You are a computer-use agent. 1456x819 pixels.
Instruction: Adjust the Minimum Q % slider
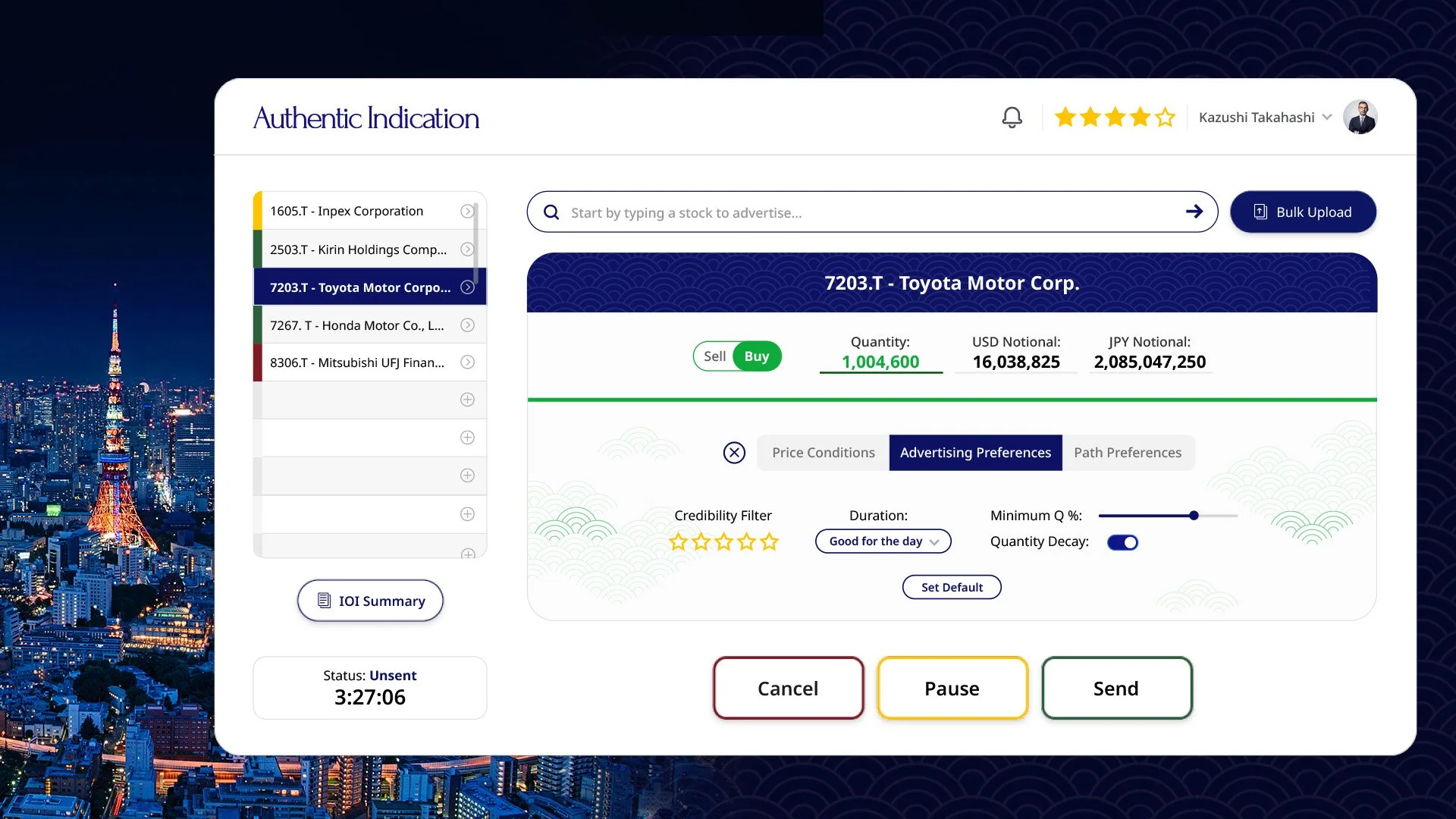click(1194, 515)
